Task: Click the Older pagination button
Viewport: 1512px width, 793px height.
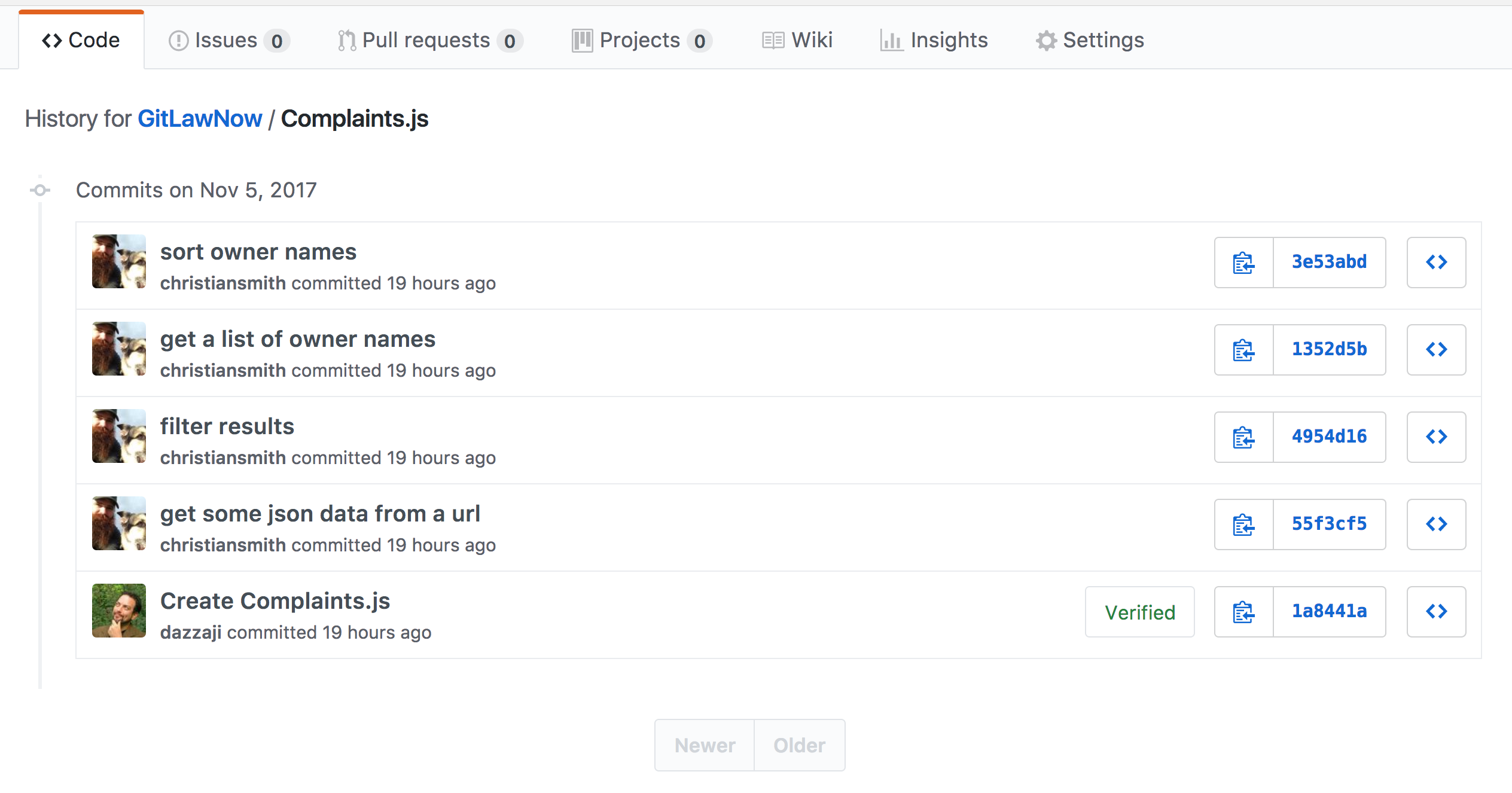Action: click(x=799, y=745)
